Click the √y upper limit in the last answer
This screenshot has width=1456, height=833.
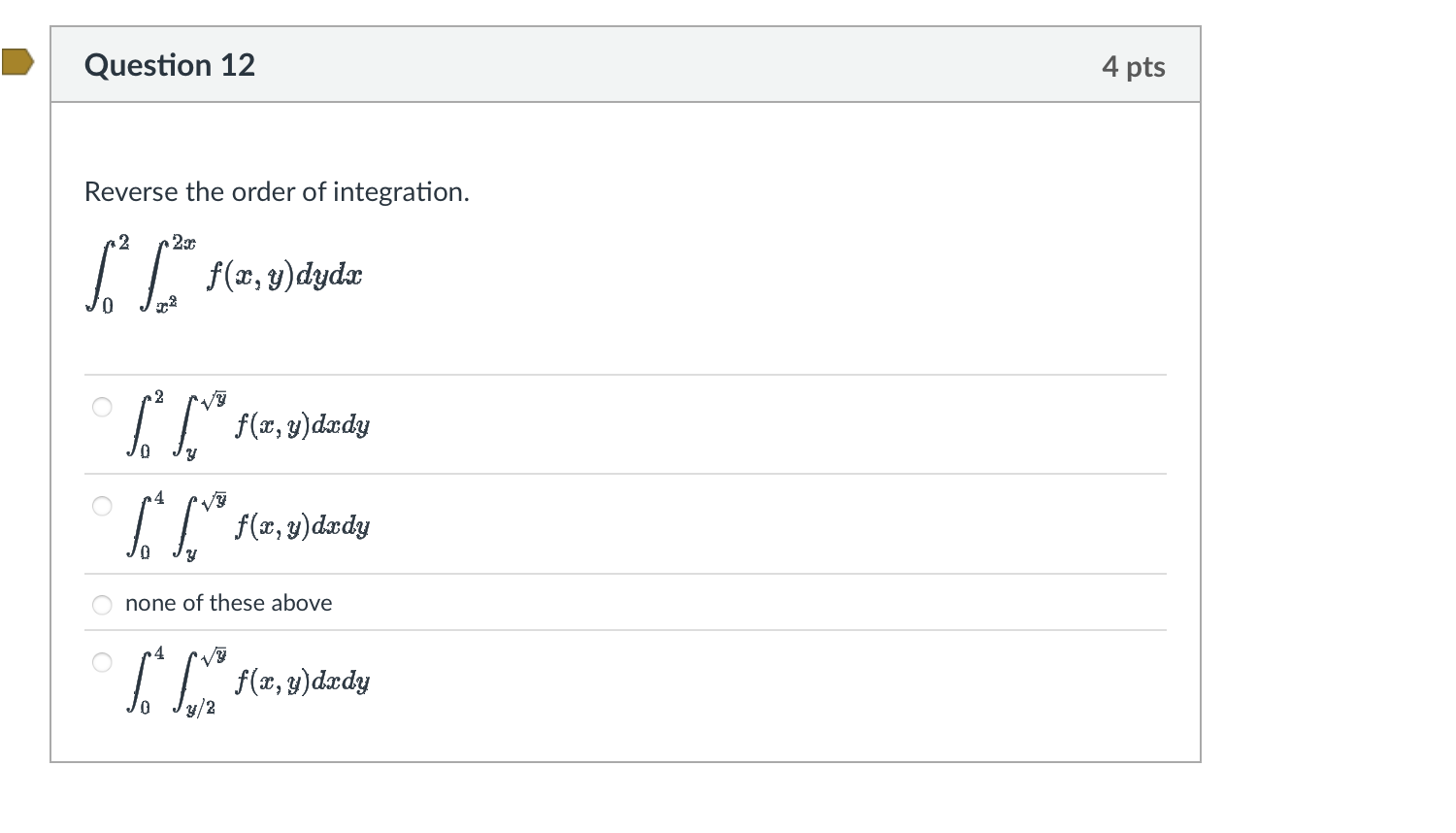pos(215,655)
